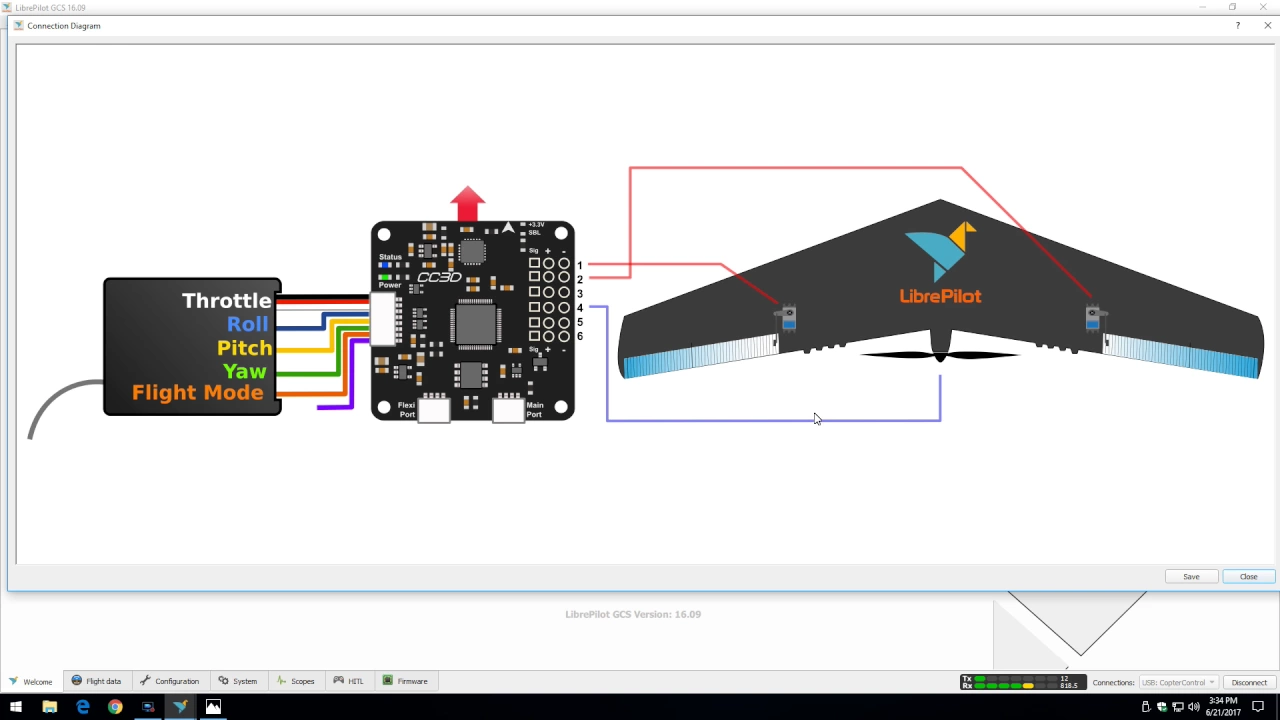Viewport: 1280px width, 720px height.
Task: Open the Scopes tab
Action: (x=296, y=681)
